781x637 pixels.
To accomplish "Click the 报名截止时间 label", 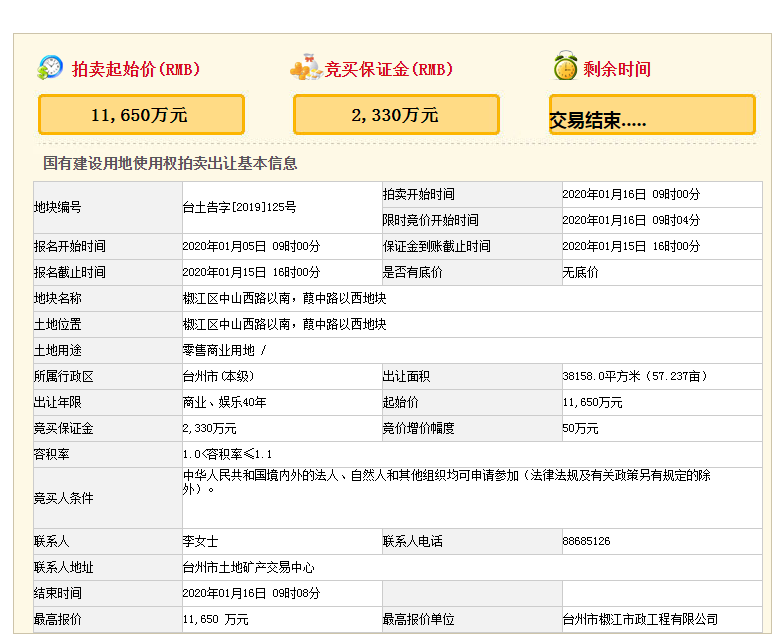I will click(x=70, y=272).
